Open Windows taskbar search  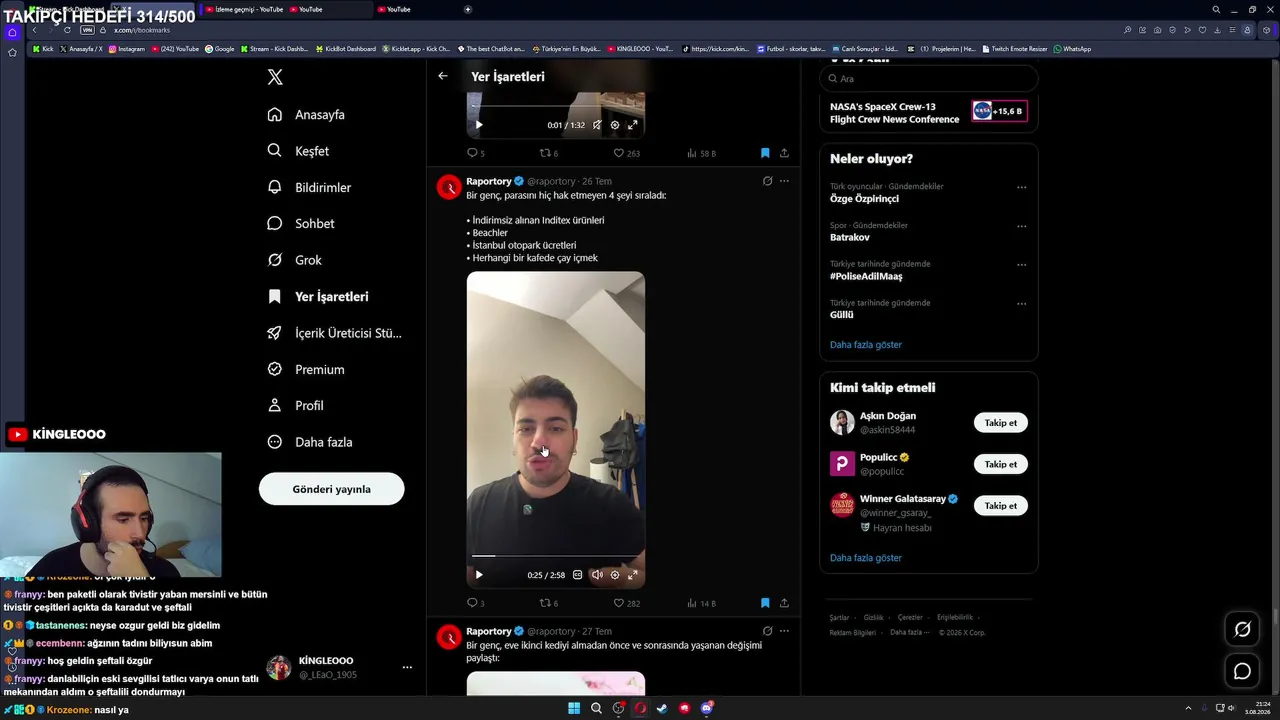pos(596,708)
